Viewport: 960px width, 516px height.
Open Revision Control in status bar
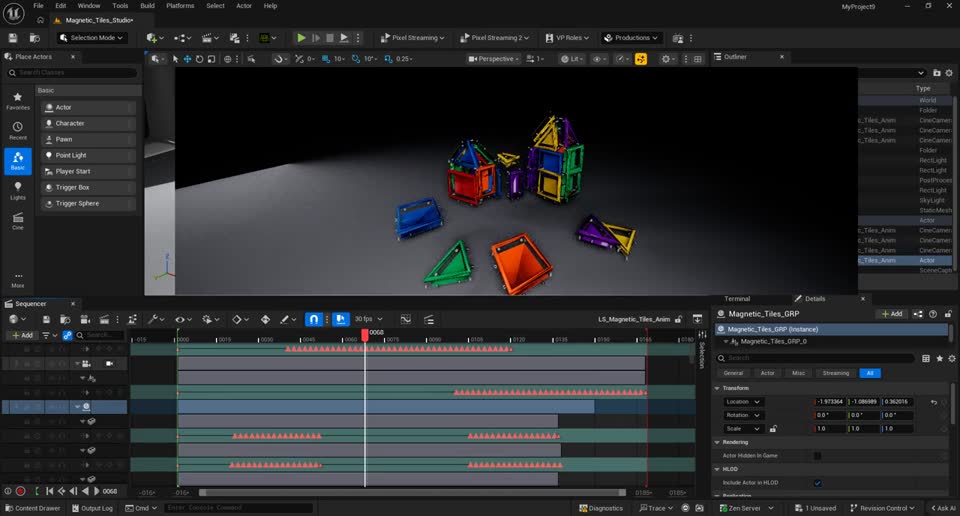click(882, 508)
